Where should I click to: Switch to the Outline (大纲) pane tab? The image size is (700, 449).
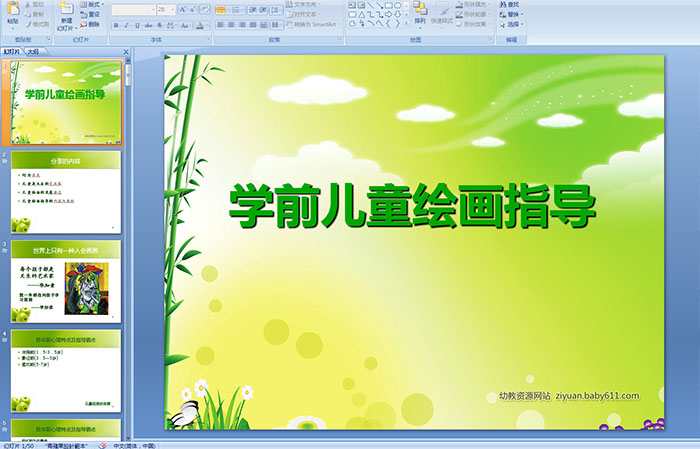pos(34,52)
